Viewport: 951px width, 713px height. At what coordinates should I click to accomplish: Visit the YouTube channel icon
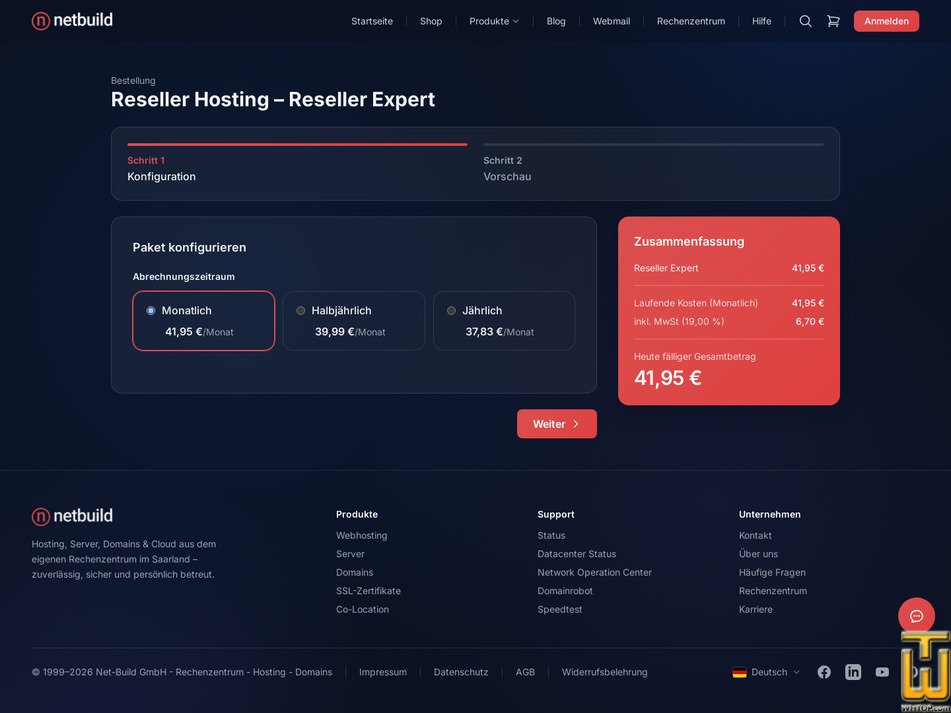point(882,672)
